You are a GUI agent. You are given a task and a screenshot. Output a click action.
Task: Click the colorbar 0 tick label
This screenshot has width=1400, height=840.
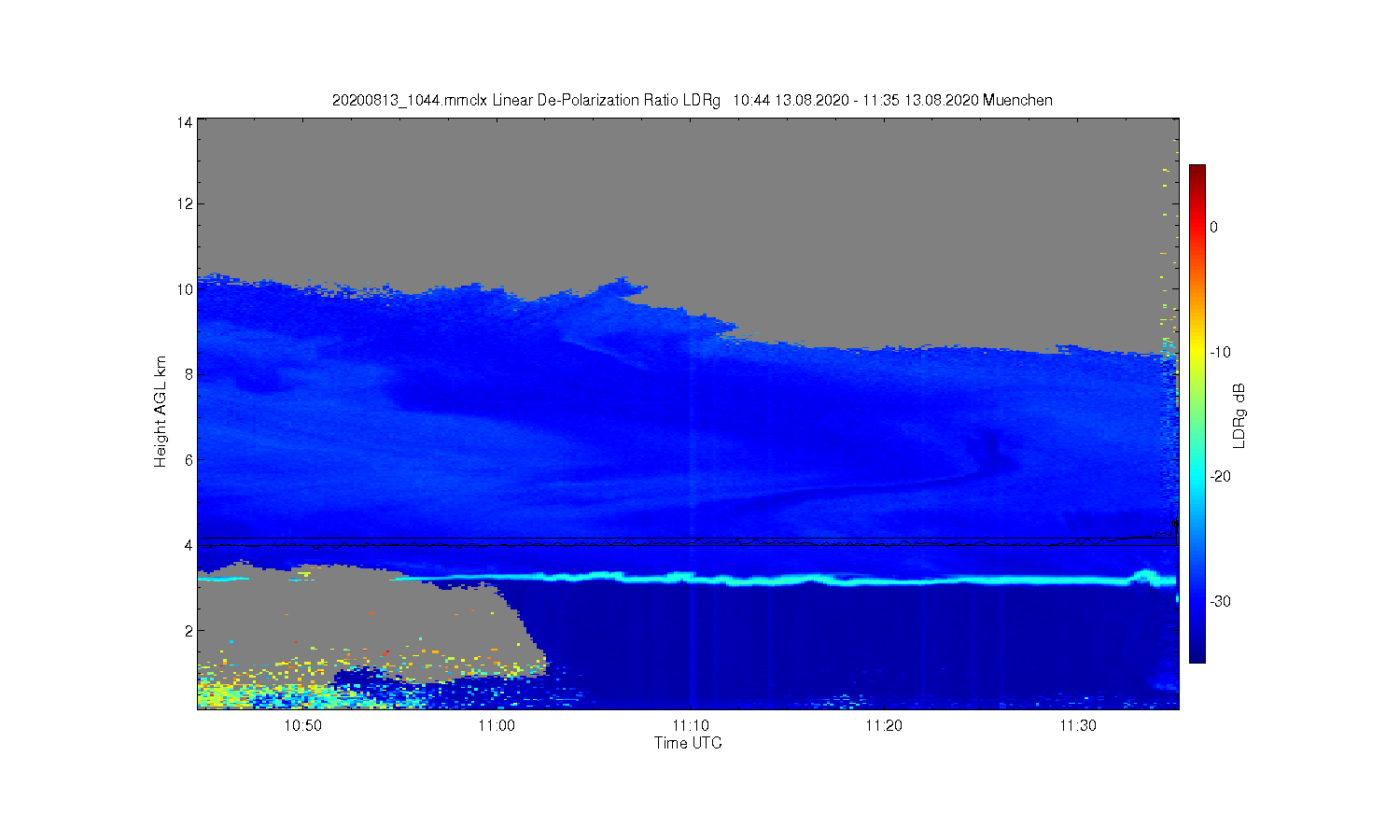click(1213, 227)
